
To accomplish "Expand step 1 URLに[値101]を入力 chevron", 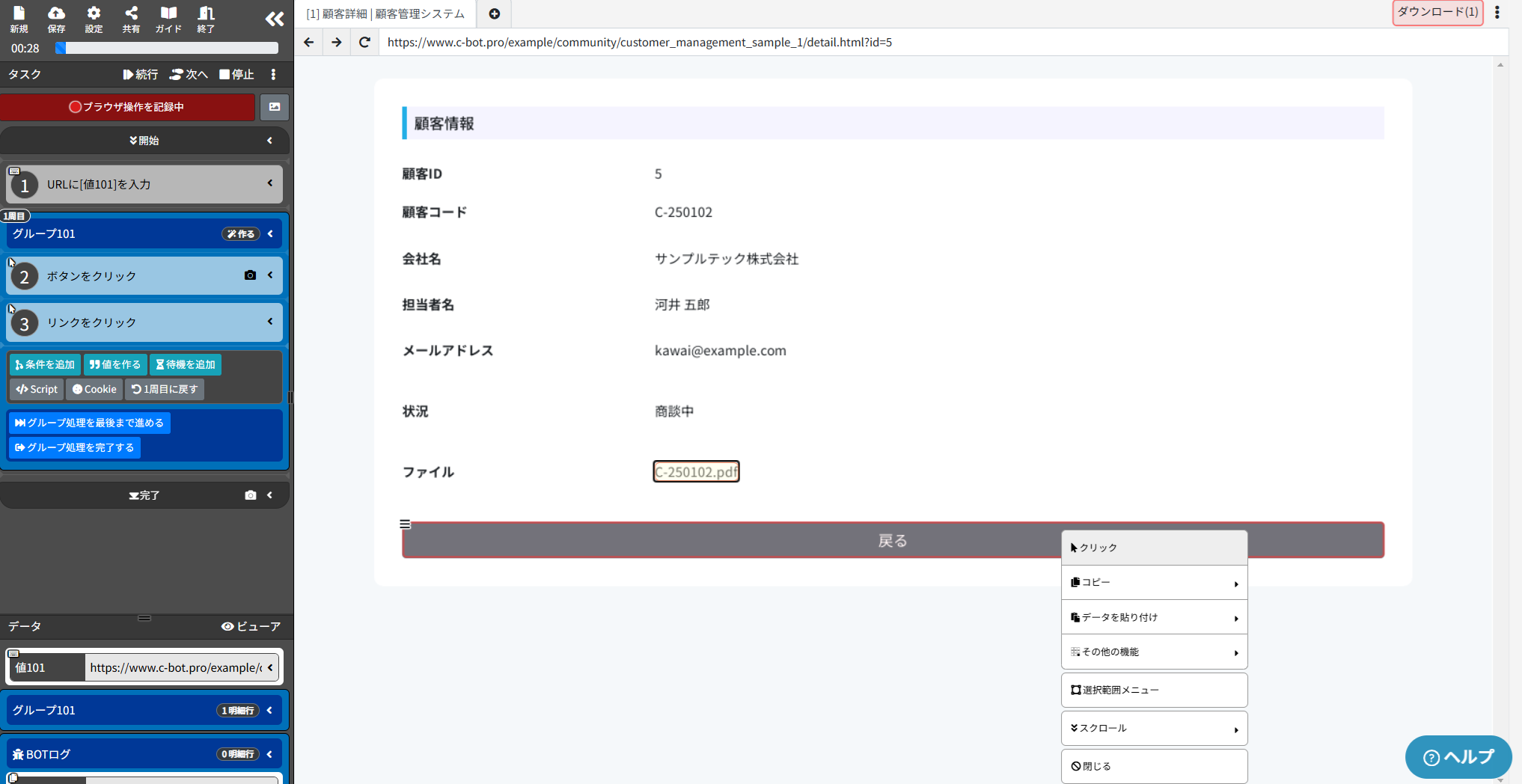I will click(269, 183).
